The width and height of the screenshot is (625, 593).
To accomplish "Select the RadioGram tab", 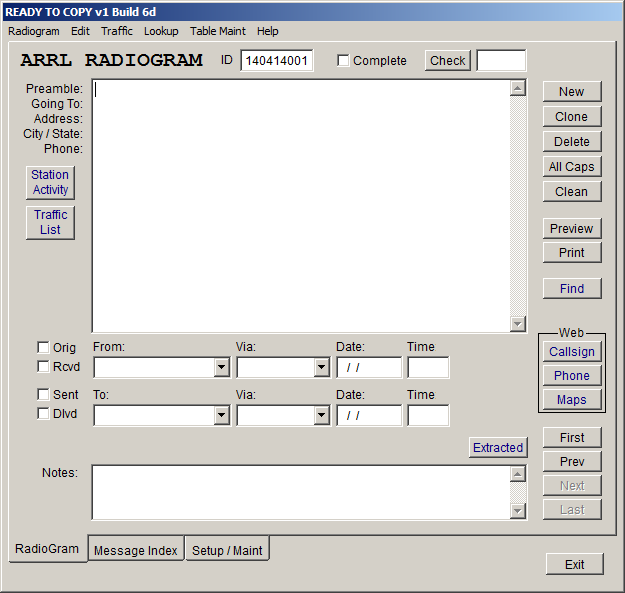I will pyautogui.click(x=47, y=549).
